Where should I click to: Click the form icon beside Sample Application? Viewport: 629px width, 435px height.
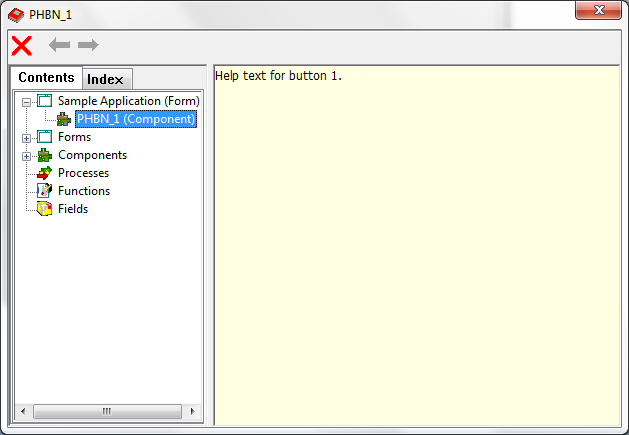(45, 101)
